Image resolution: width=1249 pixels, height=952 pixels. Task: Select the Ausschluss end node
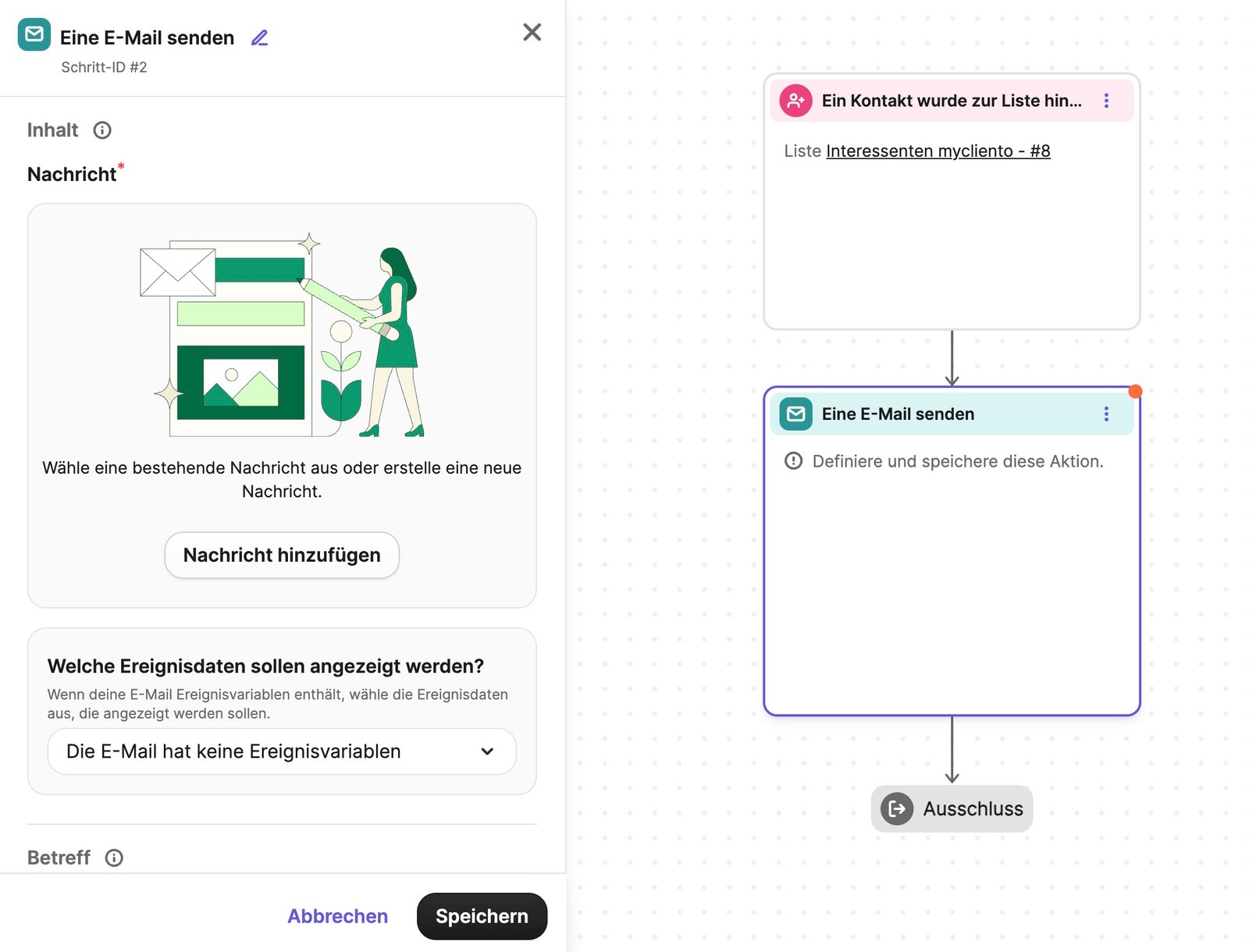click(x=952, y=808)
